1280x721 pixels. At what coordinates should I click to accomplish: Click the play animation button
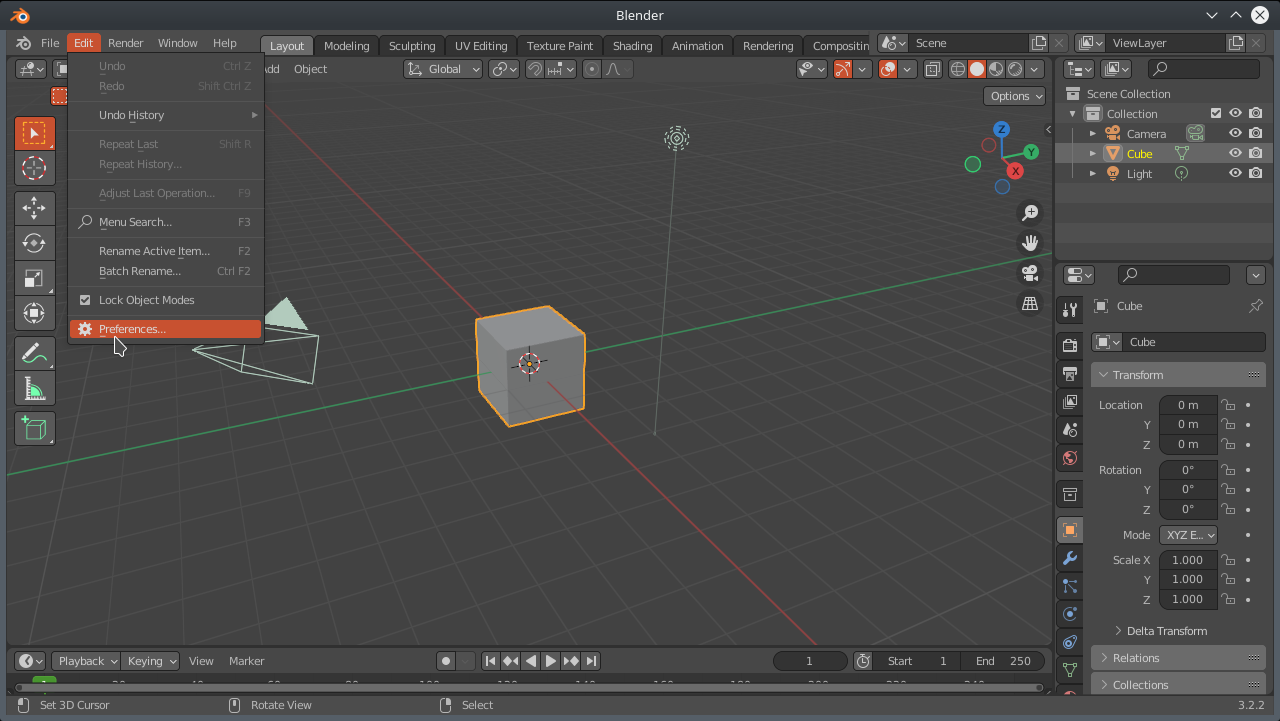(550, 661)
